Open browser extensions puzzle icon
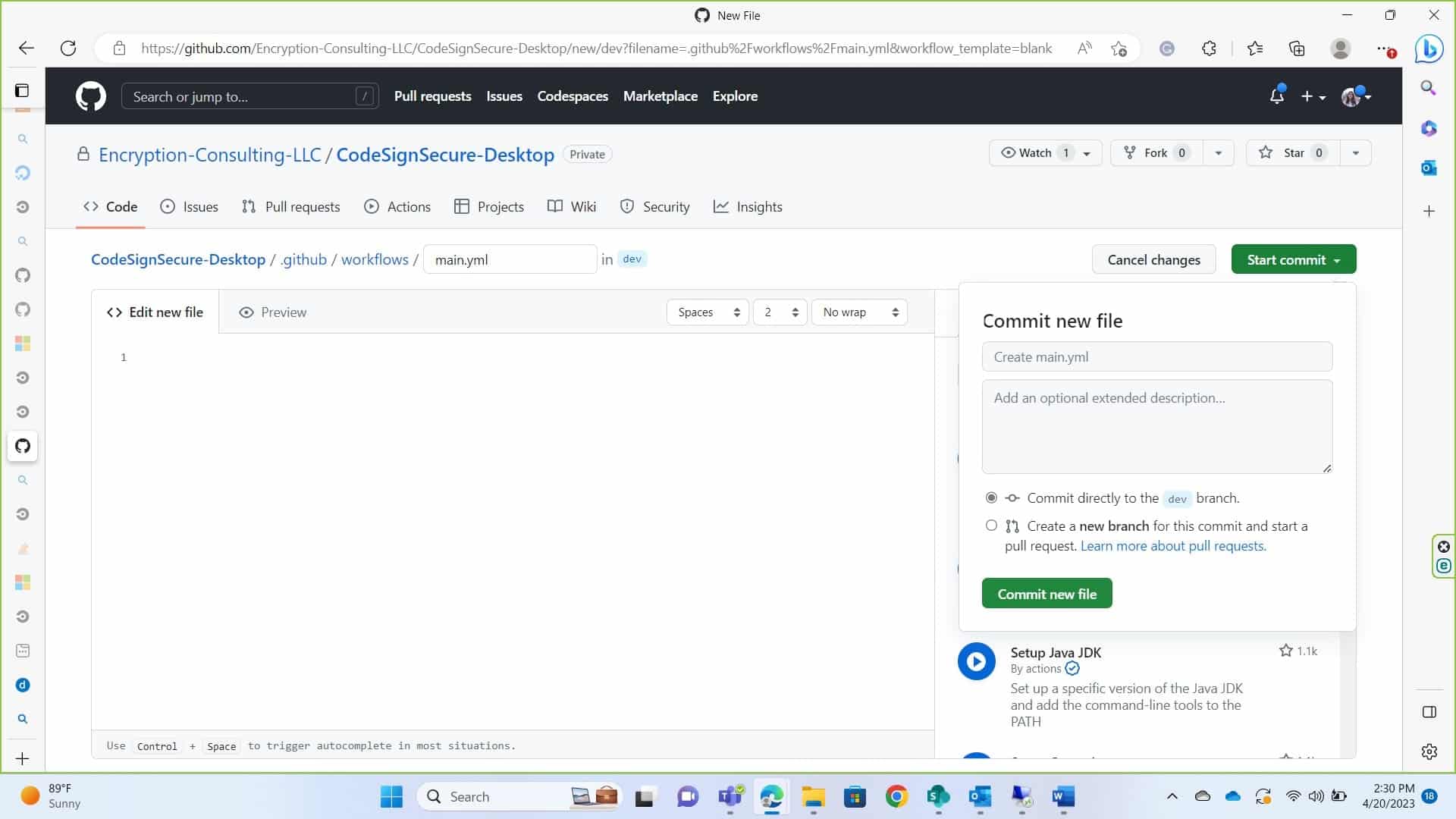 pos(1209,49)
